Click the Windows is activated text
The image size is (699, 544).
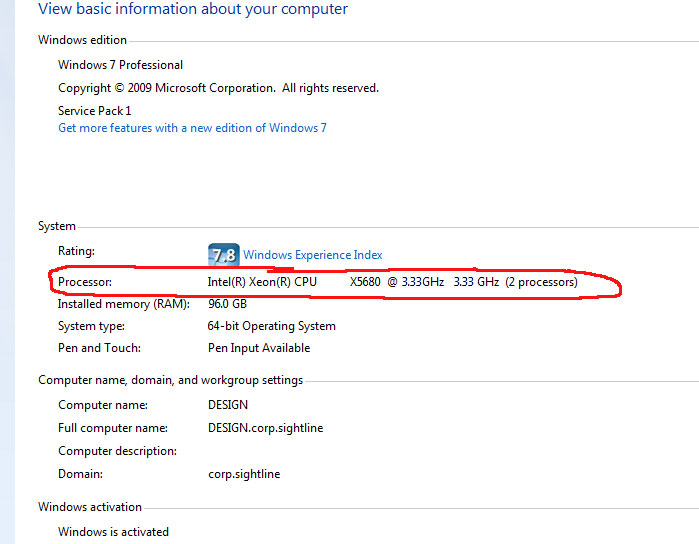tap(113, 532)
